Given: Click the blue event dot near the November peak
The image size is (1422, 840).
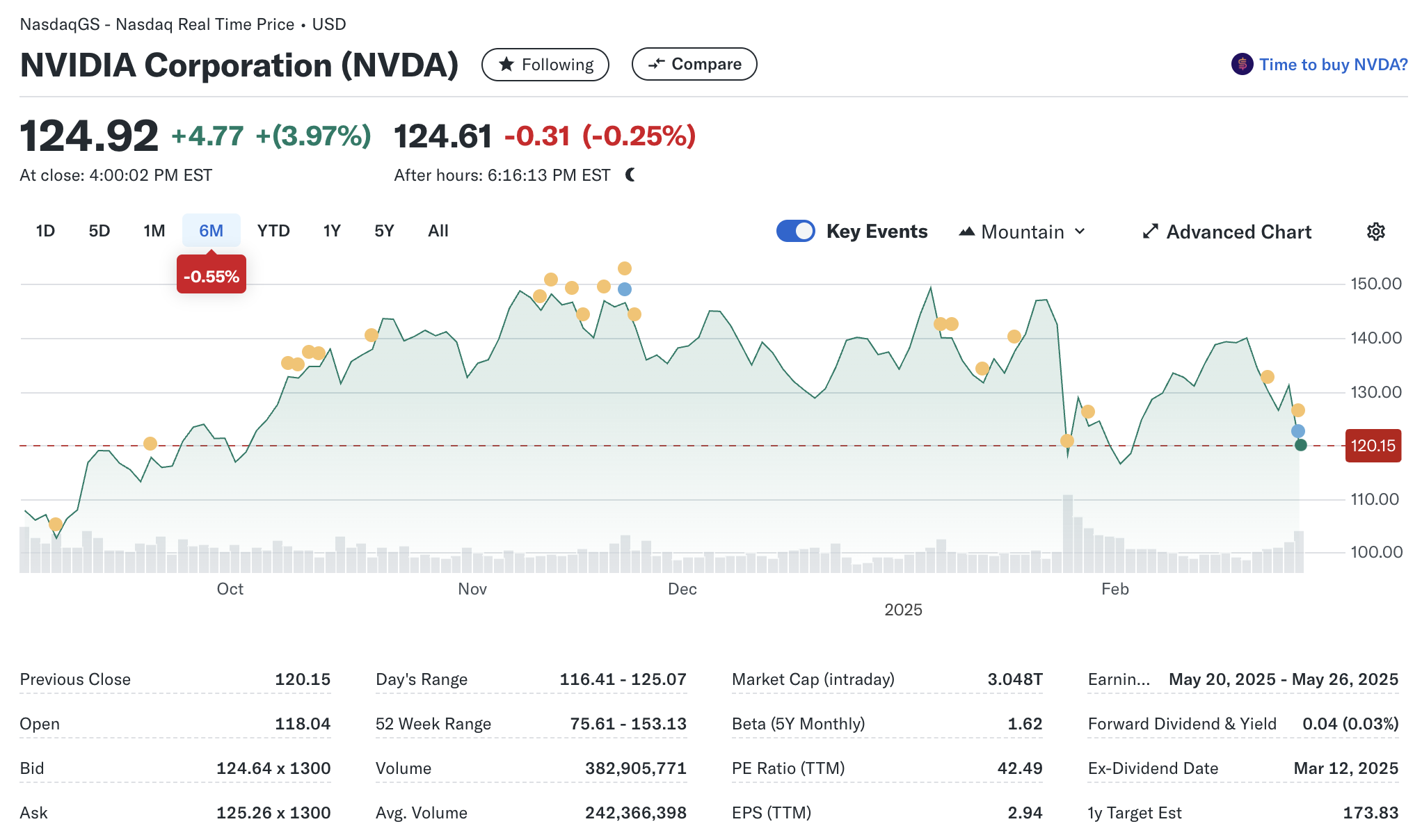Looking at the screenshot, I should pyautogui.click(x=625, y=289).
